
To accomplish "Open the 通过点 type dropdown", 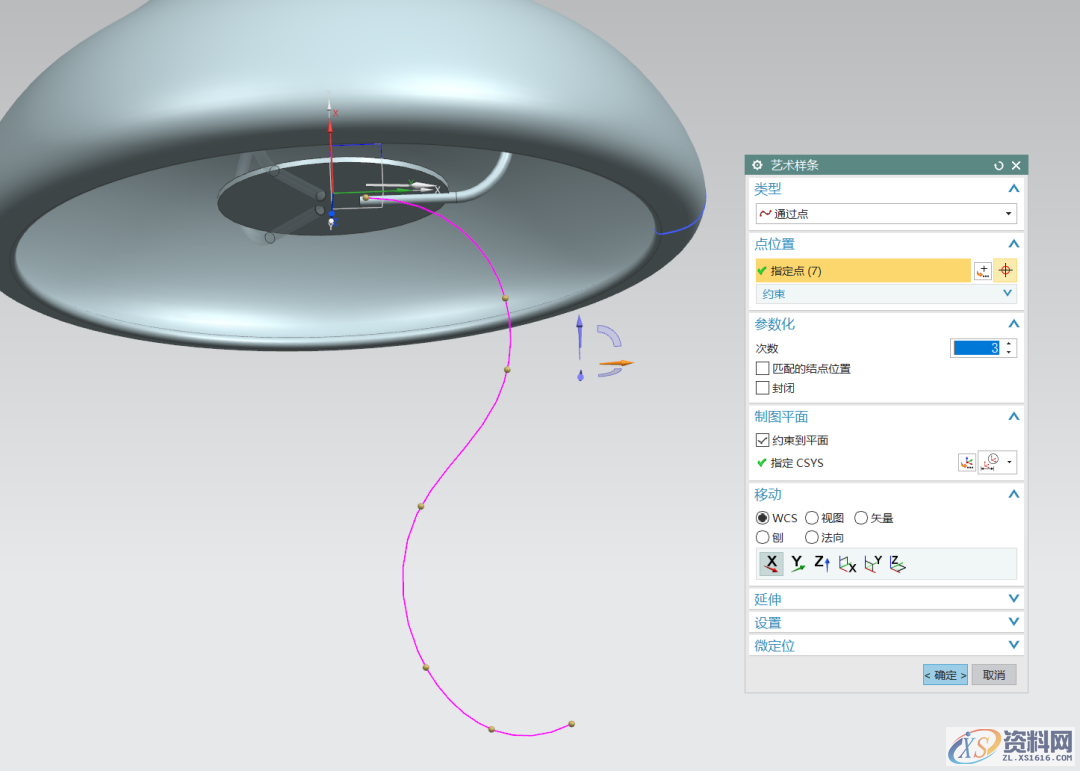I will coord(886,214).
